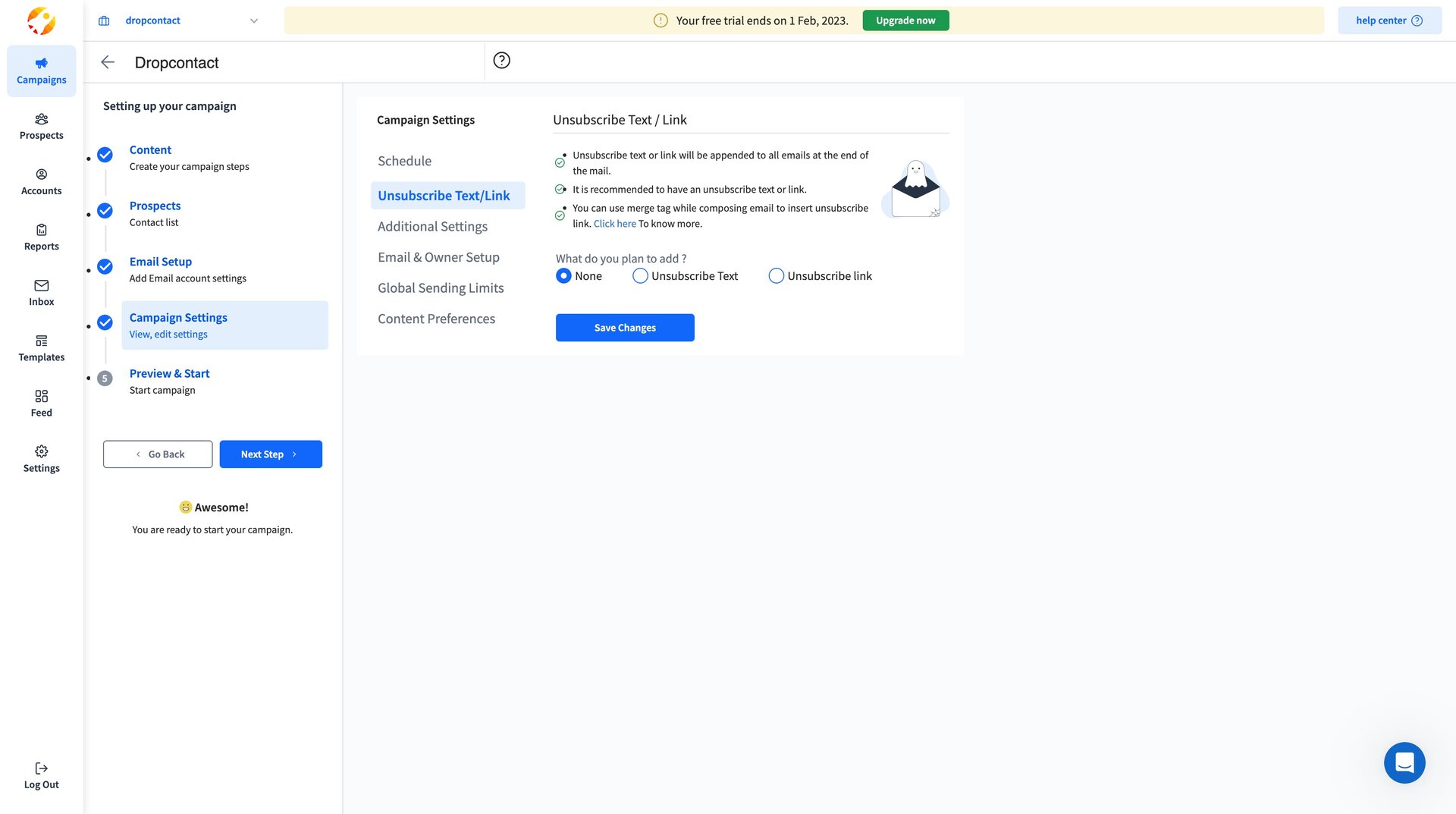The height and width of the screenshot is (814, 1456).
Task: Open the help center button
Action: point(1389,20)
